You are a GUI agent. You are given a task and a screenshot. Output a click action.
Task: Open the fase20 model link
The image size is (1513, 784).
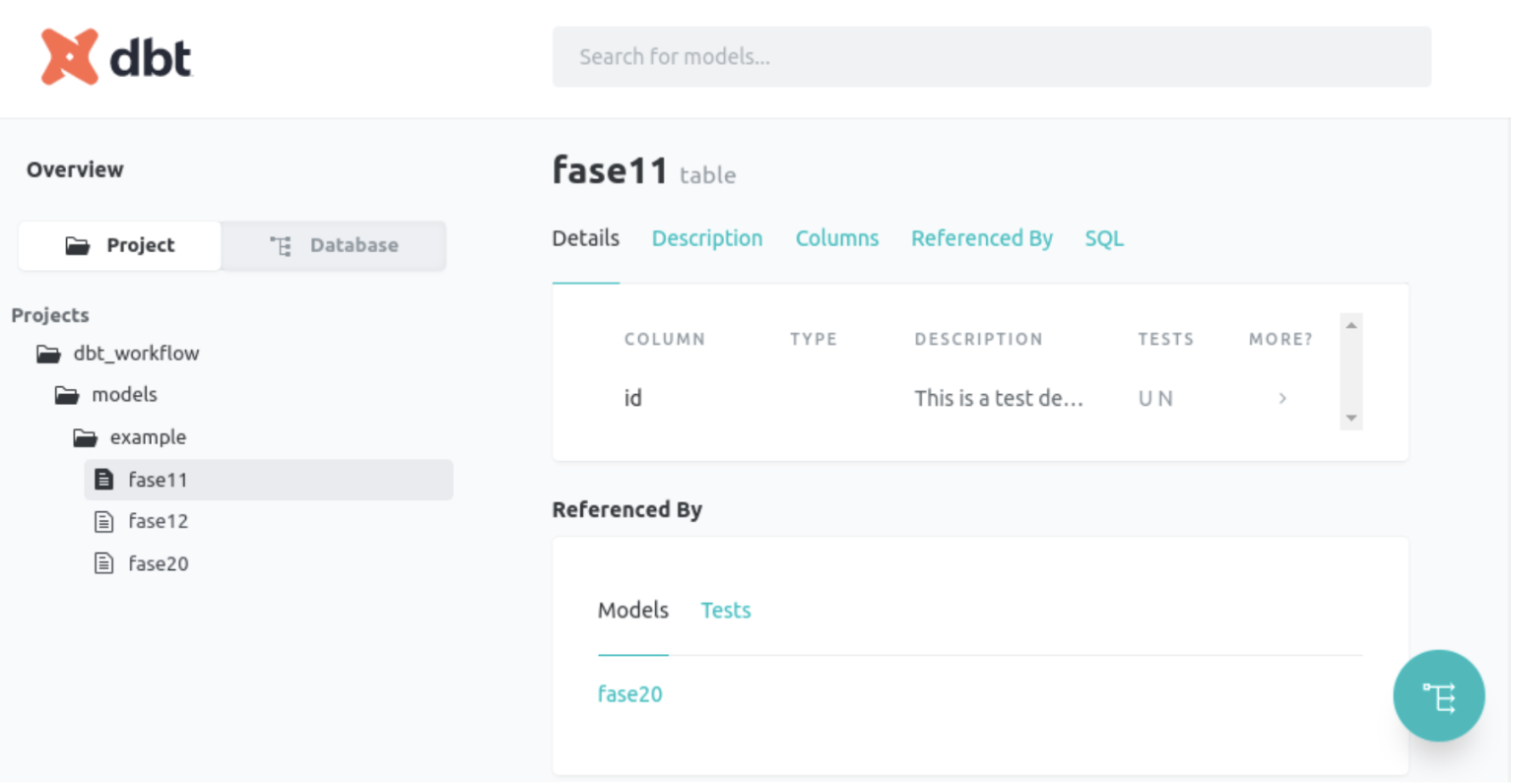point(630,694)
